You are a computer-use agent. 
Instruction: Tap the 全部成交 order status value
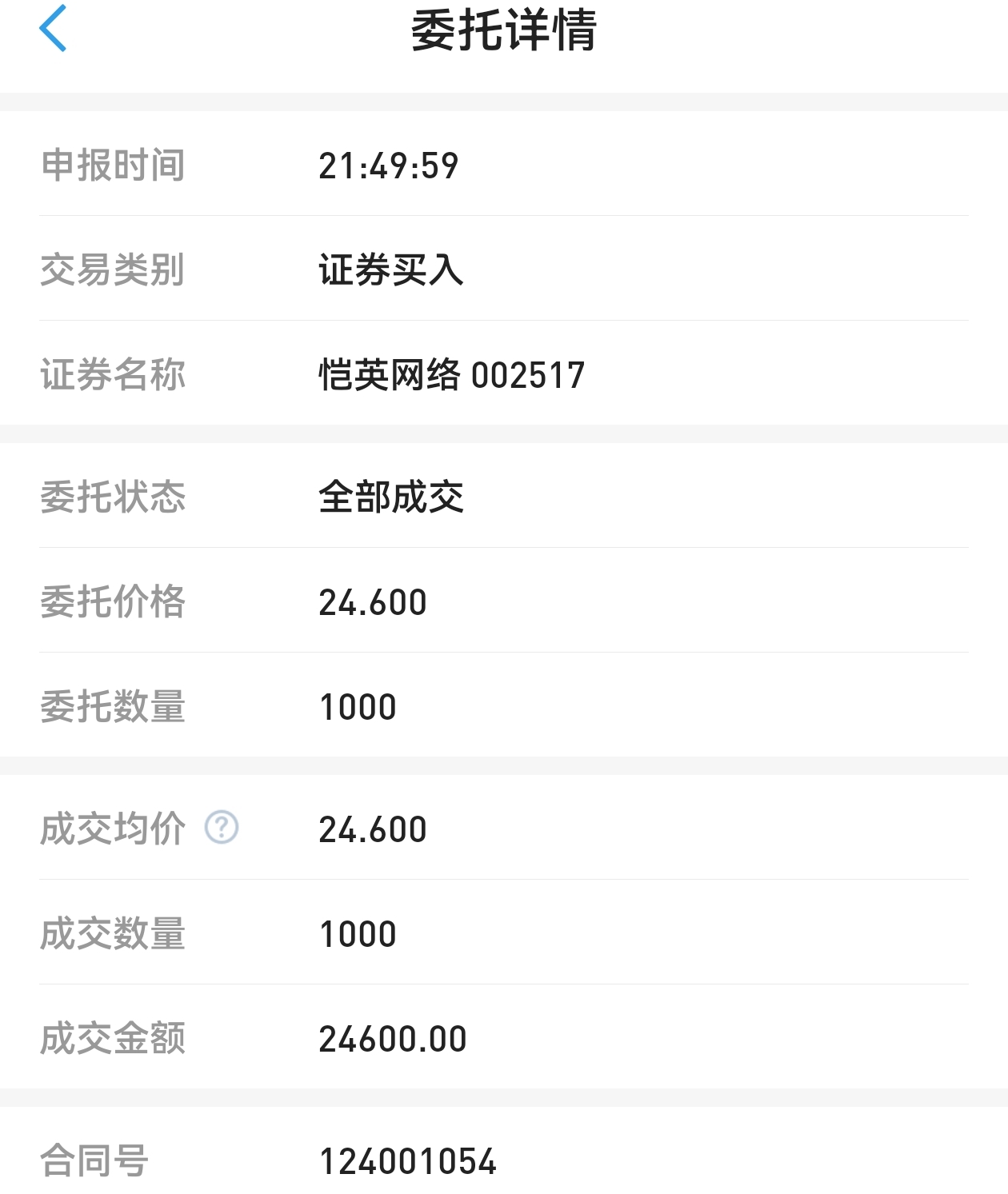pyautogui.click(x=391, y=497)
